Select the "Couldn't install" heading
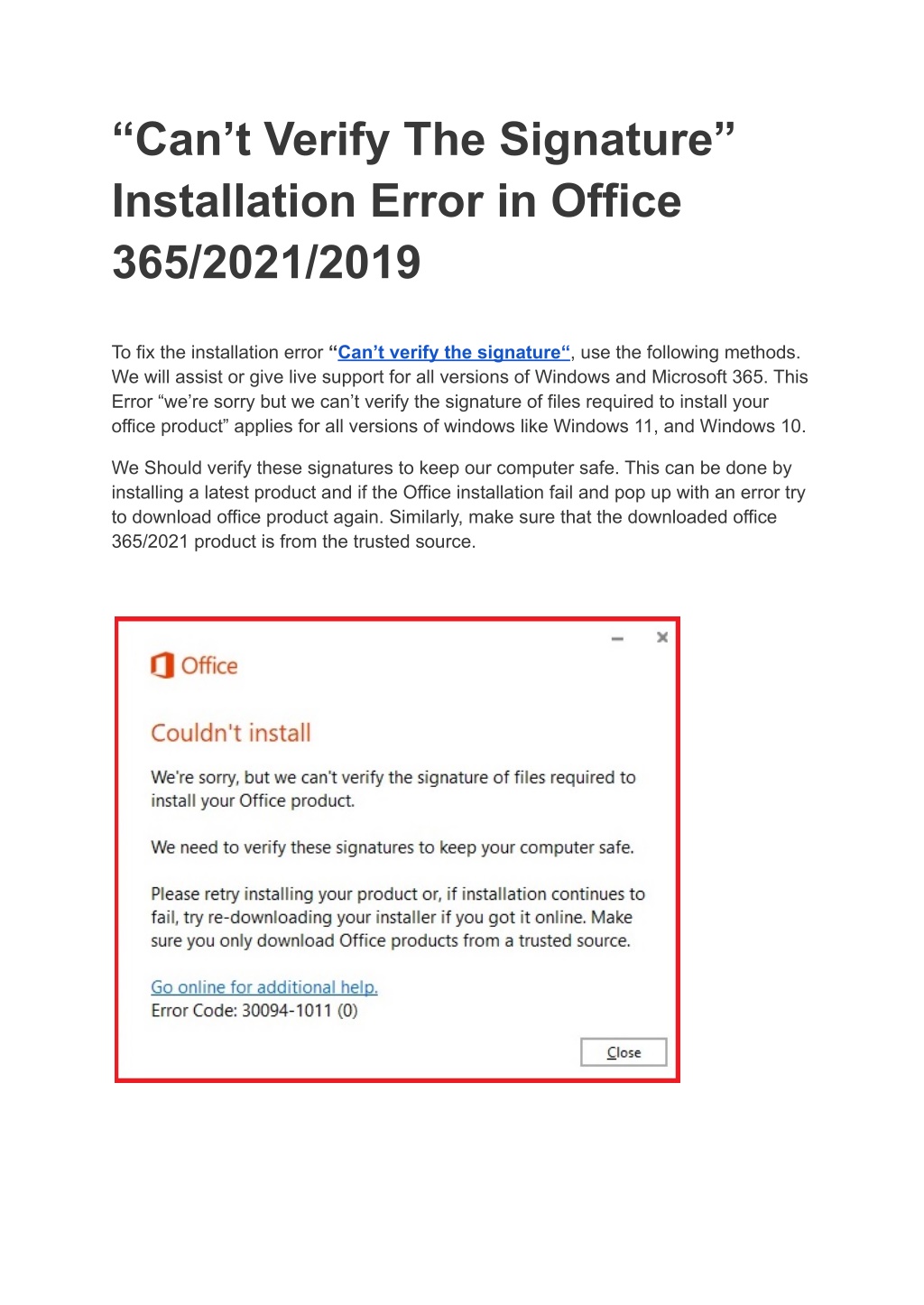This screenshot has height=1305, width=924. [x=231, y=733]
